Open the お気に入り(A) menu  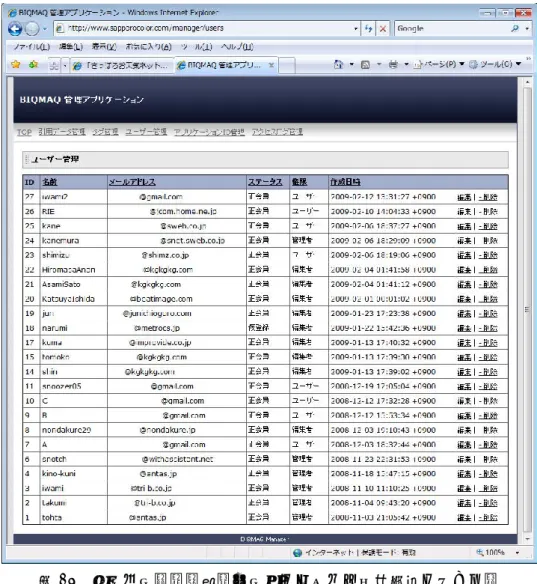(148, 47)
